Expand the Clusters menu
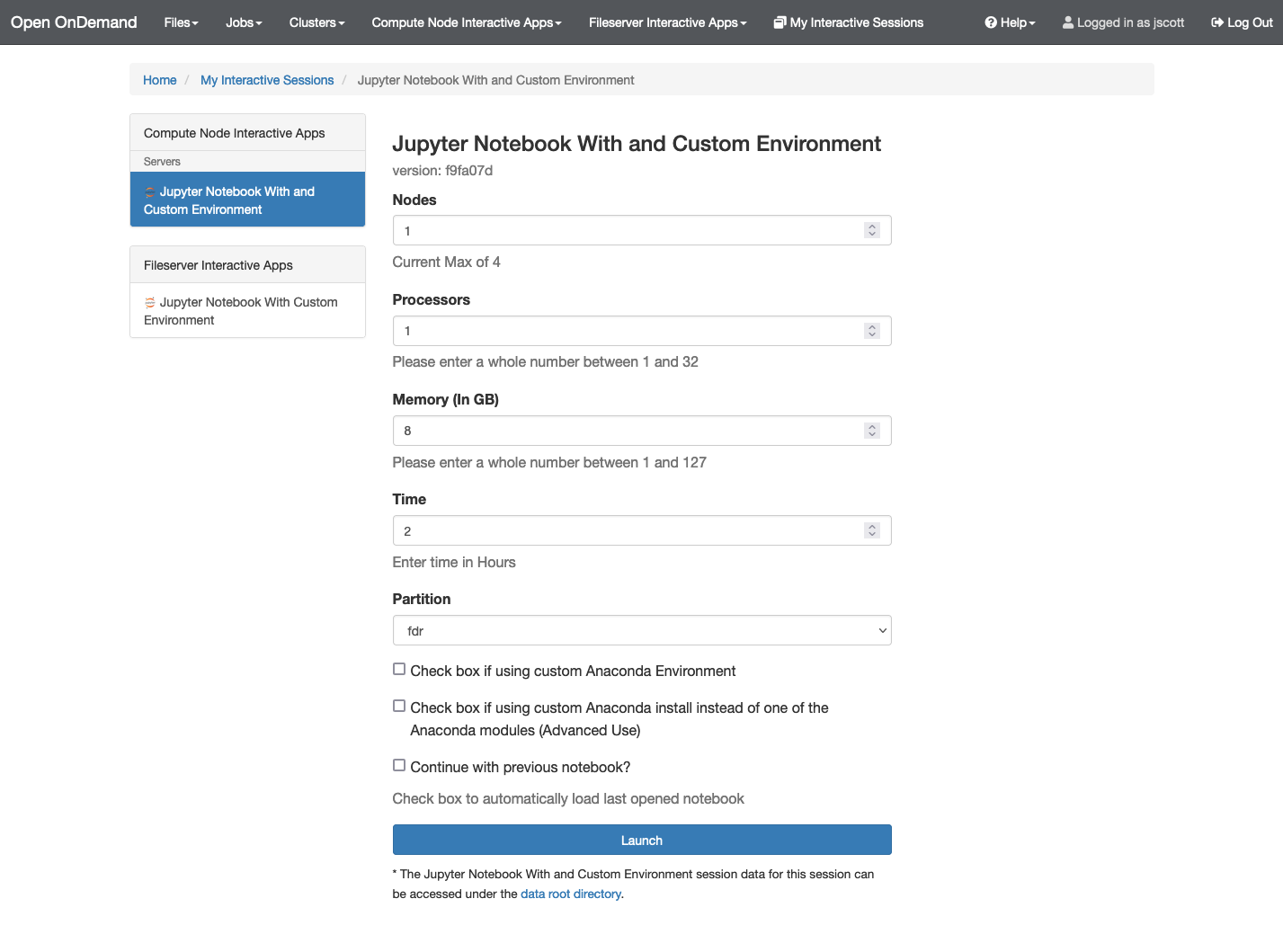The height and width of the screenshot is (952, 1283). click(316, 22)
